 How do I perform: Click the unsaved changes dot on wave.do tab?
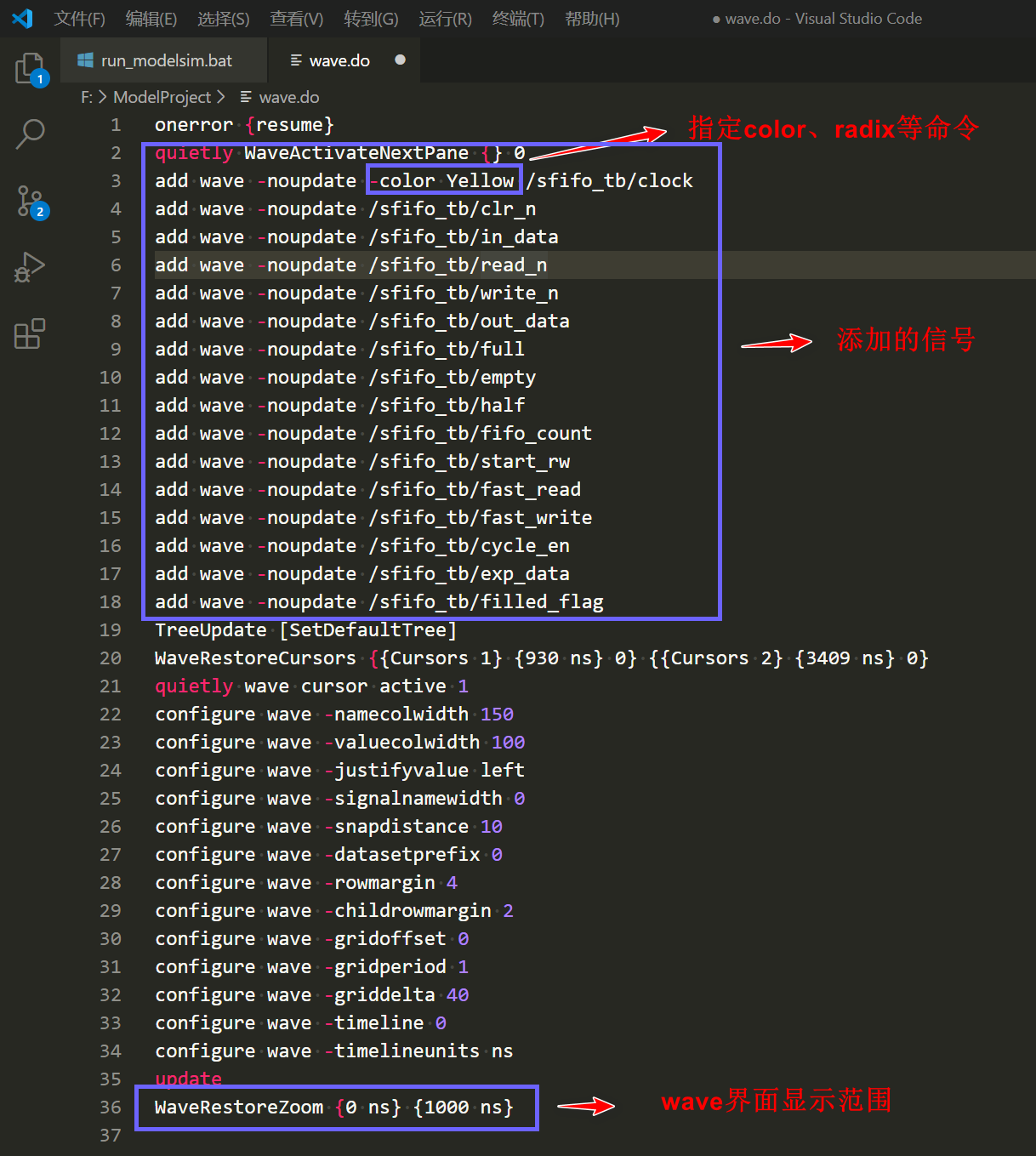(400, 60)
